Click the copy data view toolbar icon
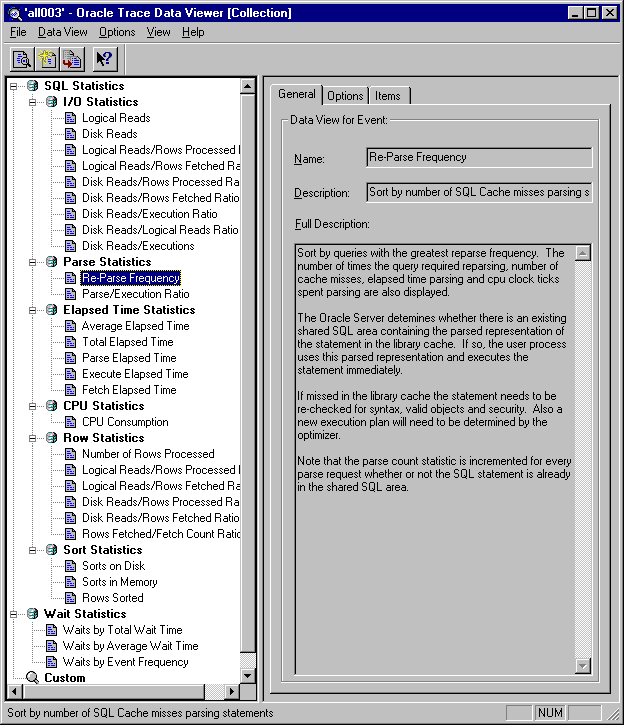The width and height of the screenshot is (624, 725). tap(72, 59)
